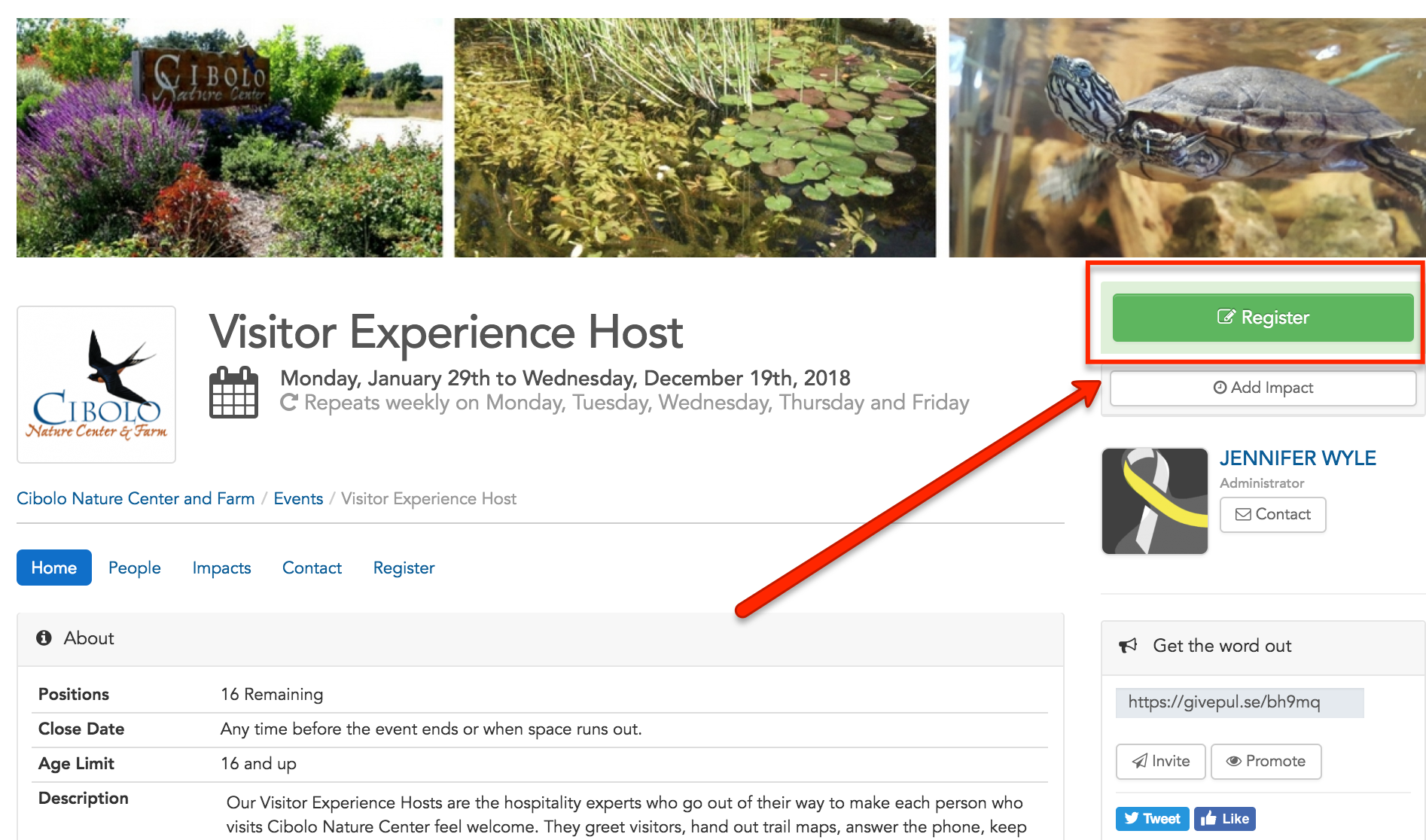Switch to the People tab

(x=135, y=568)
